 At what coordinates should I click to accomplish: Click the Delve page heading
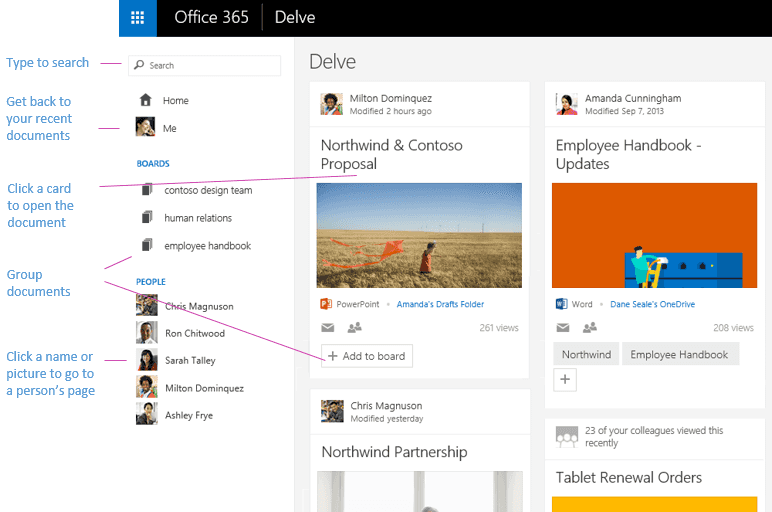pos(332,62)
